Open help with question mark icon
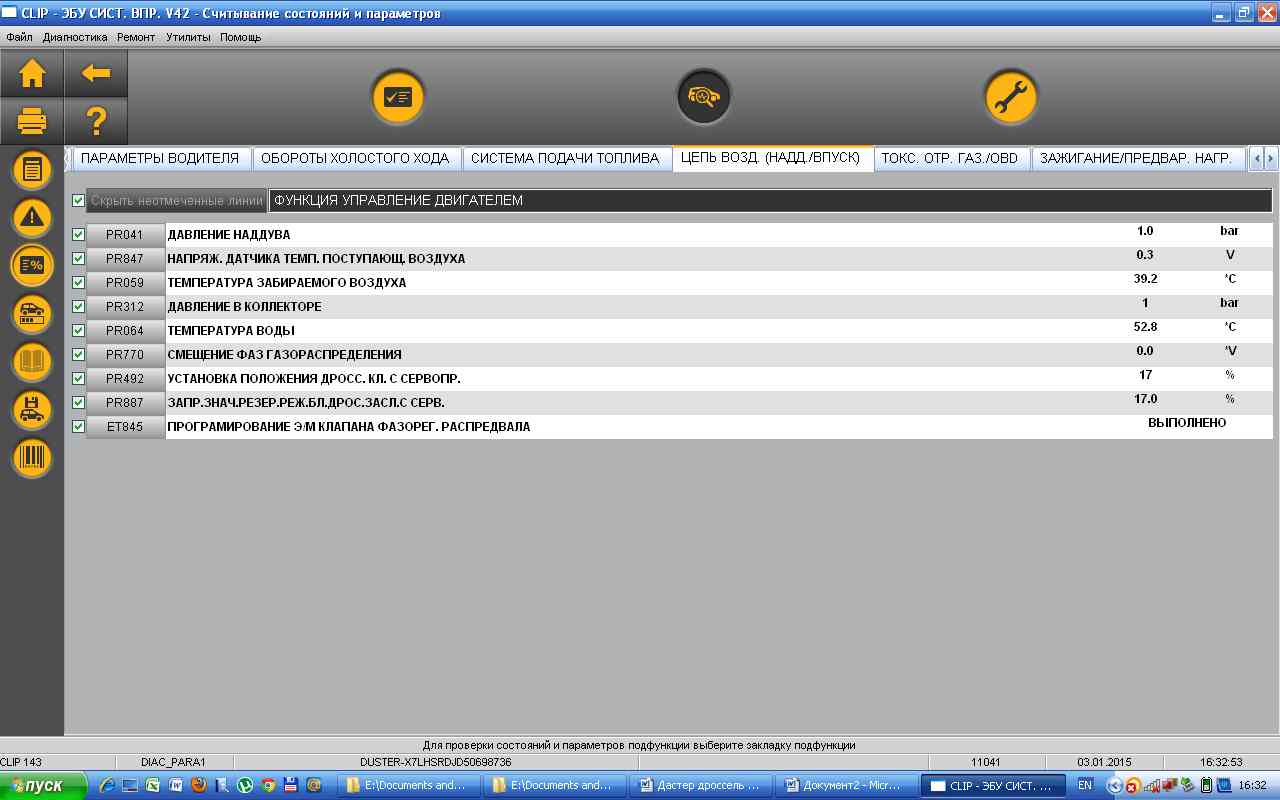Image resolution: width=1280 pixels, height=800 pixels. click(96, 122)
